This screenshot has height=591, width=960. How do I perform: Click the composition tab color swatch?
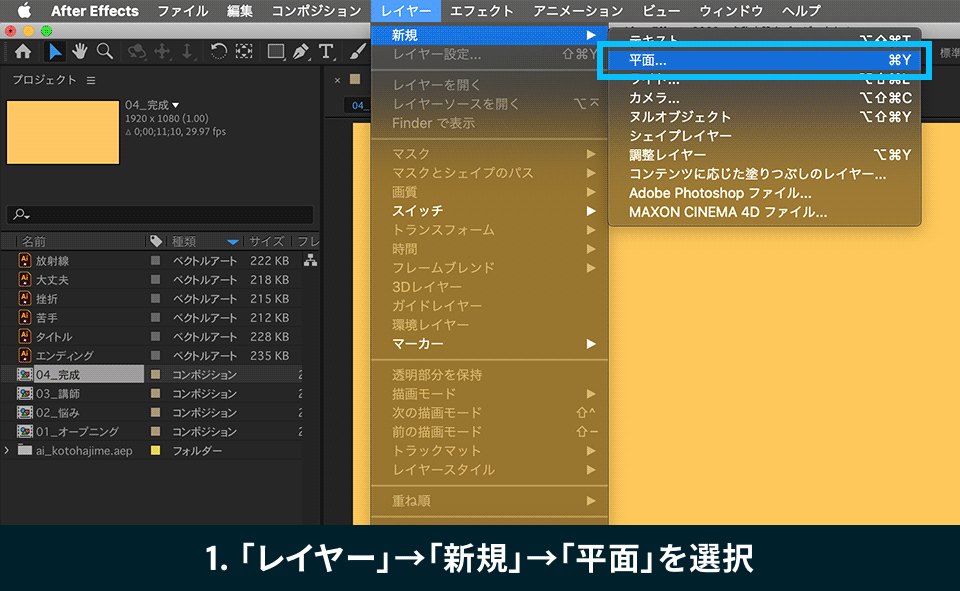click(x=354, y=79)
